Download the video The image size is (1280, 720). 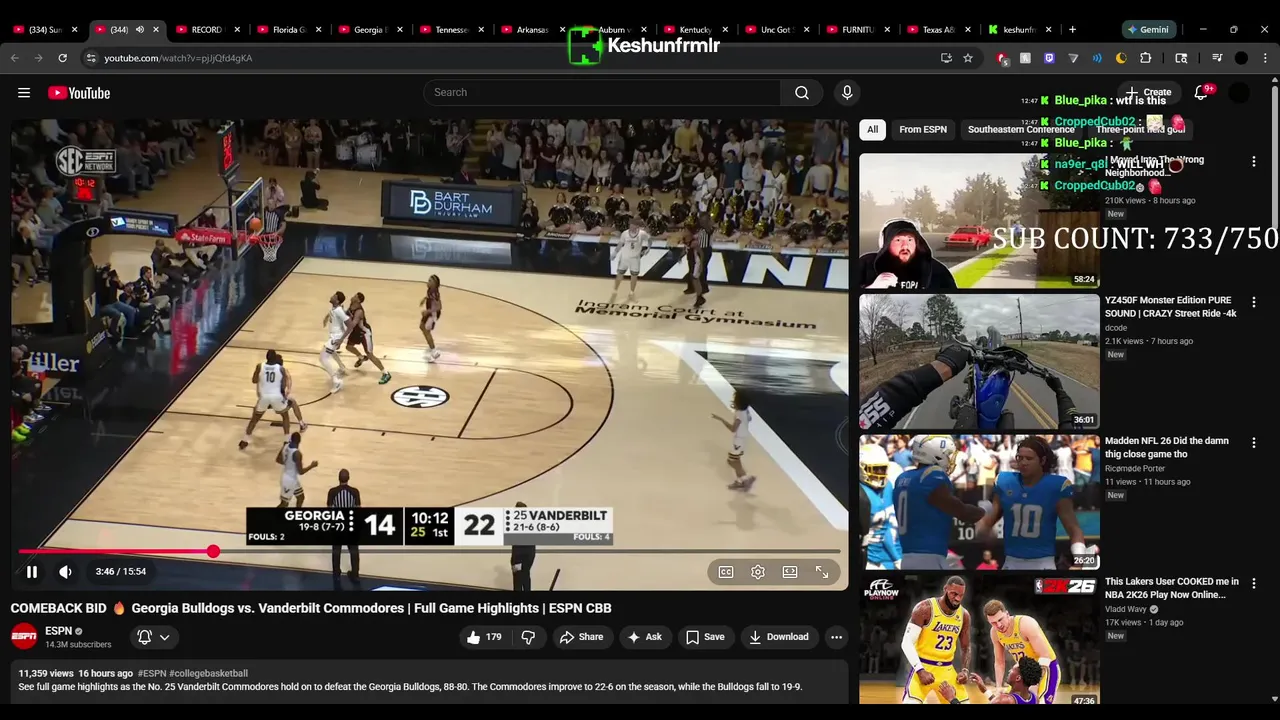point(778,637)
